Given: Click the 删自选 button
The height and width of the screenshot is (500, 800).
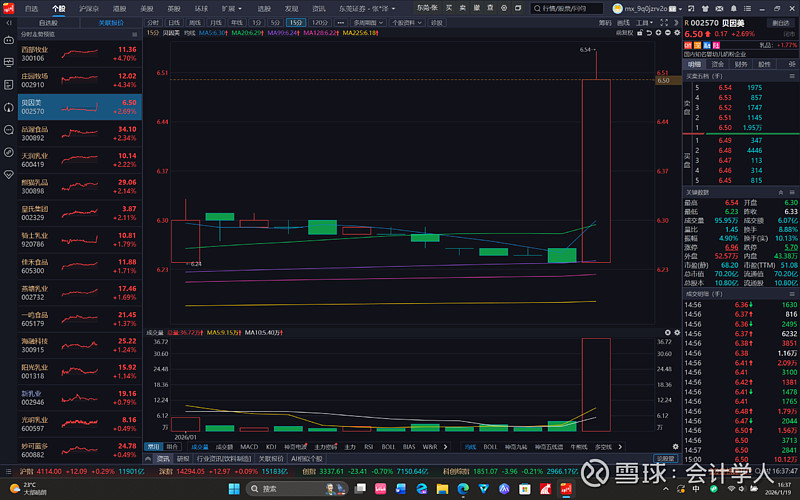Looking at the screenshot, I should point(779,21).
